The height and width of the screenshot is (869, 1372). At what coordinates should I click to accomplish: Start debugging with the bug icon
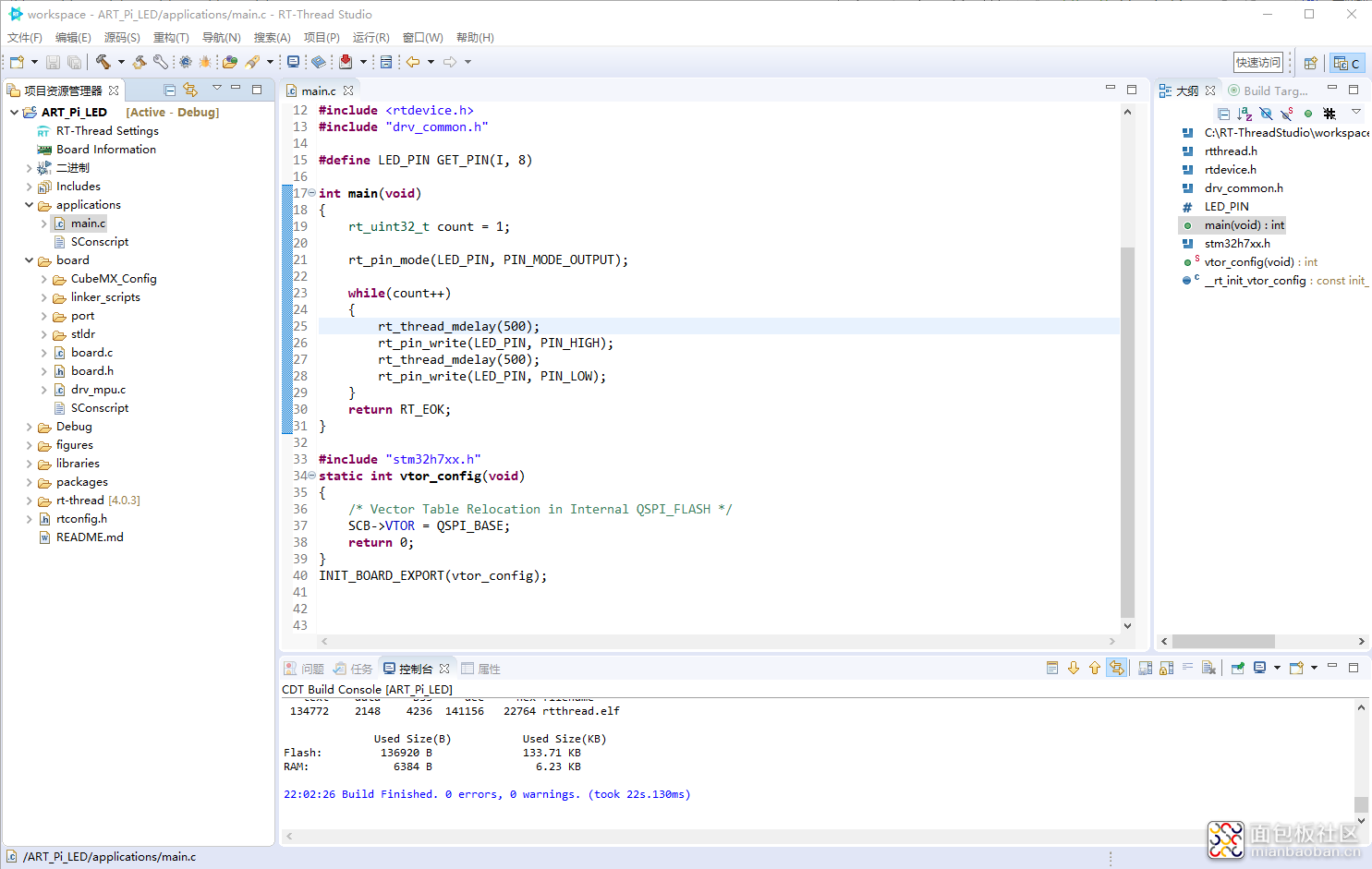205,62
